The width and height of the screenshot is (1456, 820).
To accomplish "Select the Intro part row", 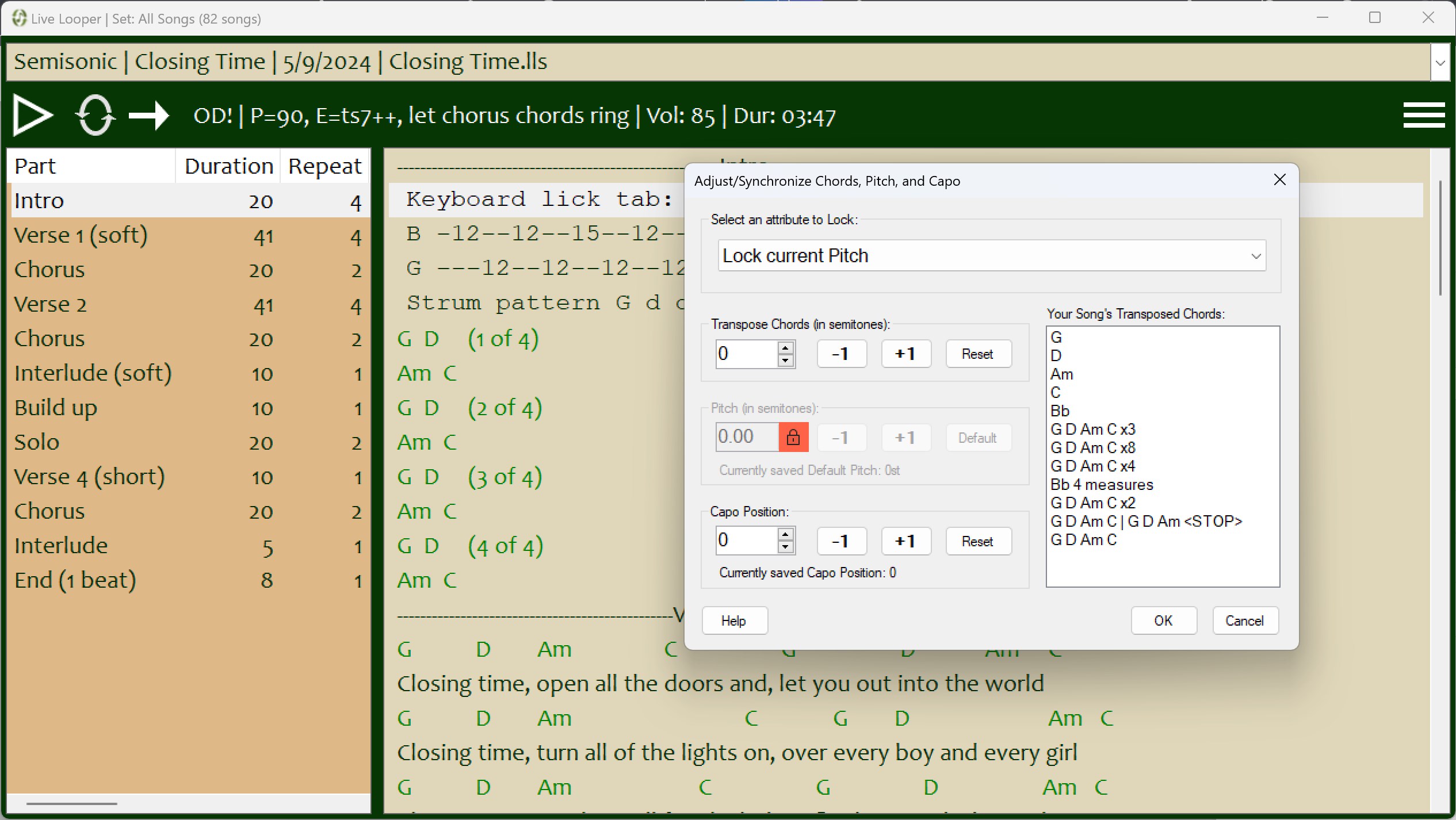I will point(189,201).
